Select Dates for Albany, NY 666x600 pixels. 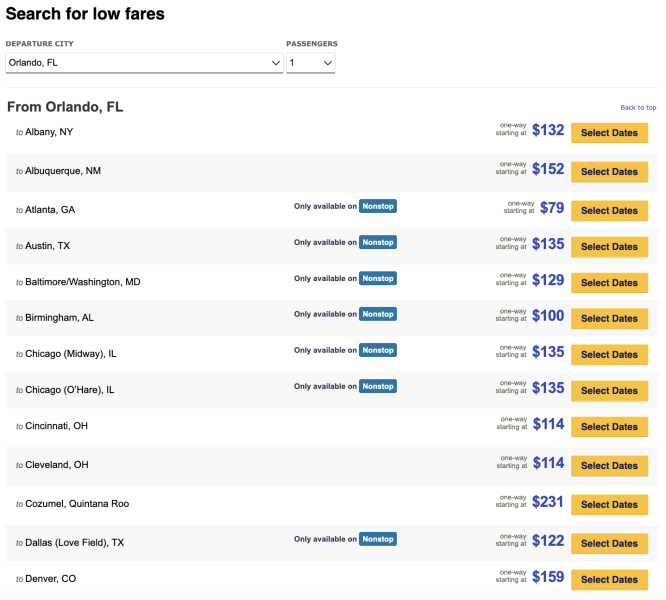(609, 133)
